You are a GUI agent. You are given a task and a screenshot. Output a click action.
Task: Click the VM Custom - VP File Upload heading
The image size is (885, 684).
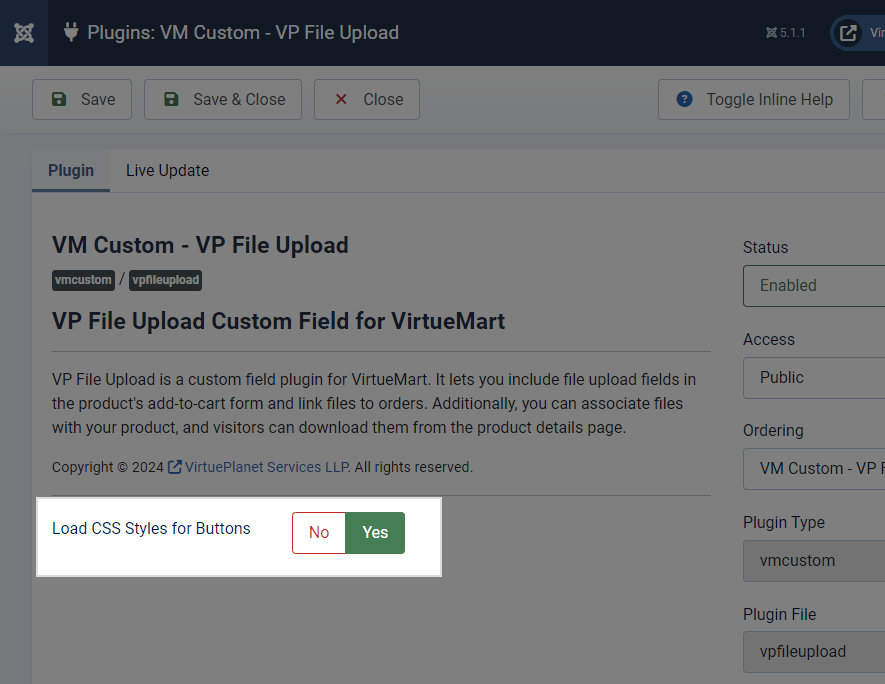200,245
